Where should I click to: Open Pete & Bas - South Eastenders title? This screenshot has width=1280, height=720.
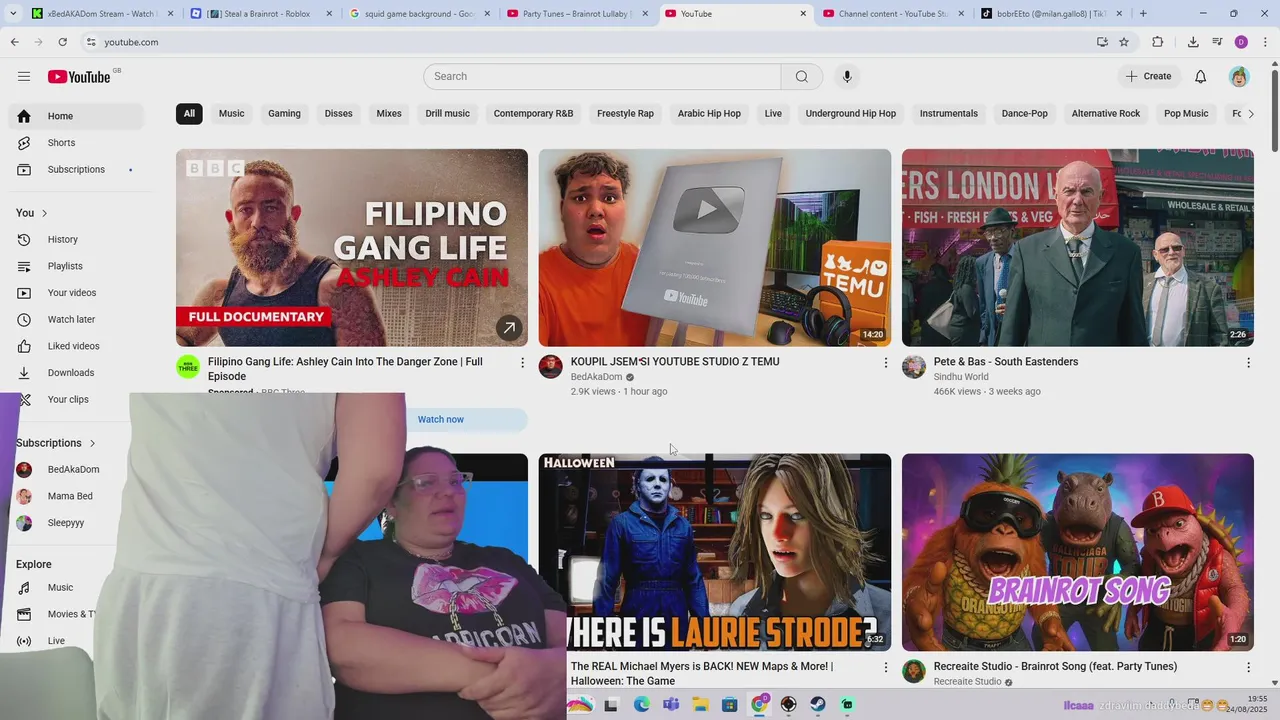(1006, 362)
